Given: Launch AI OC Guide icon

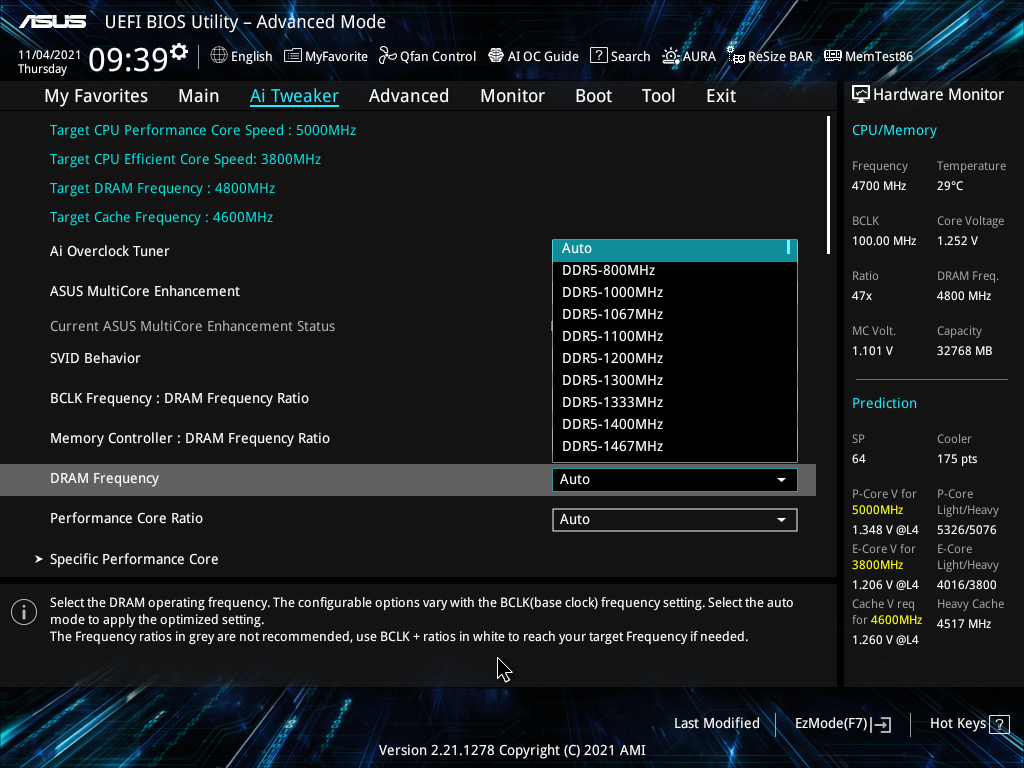Looking at the screenshot, I should [496, 56].
